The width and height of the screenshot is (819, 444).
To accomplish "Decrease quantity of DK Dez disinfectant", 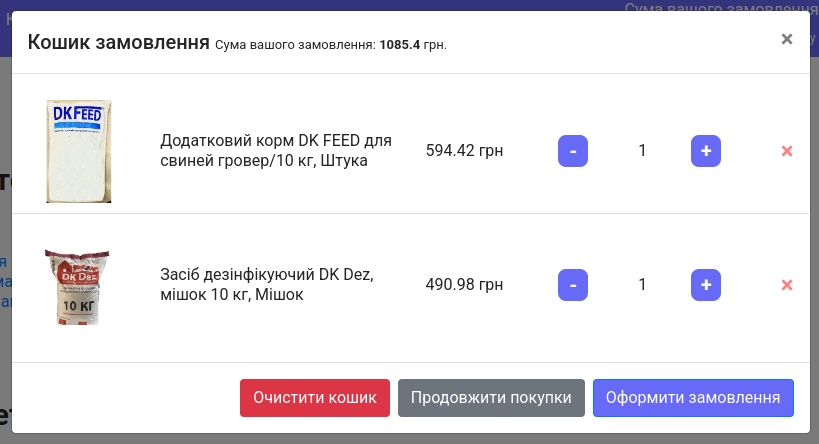I will (x=573, y=285).
